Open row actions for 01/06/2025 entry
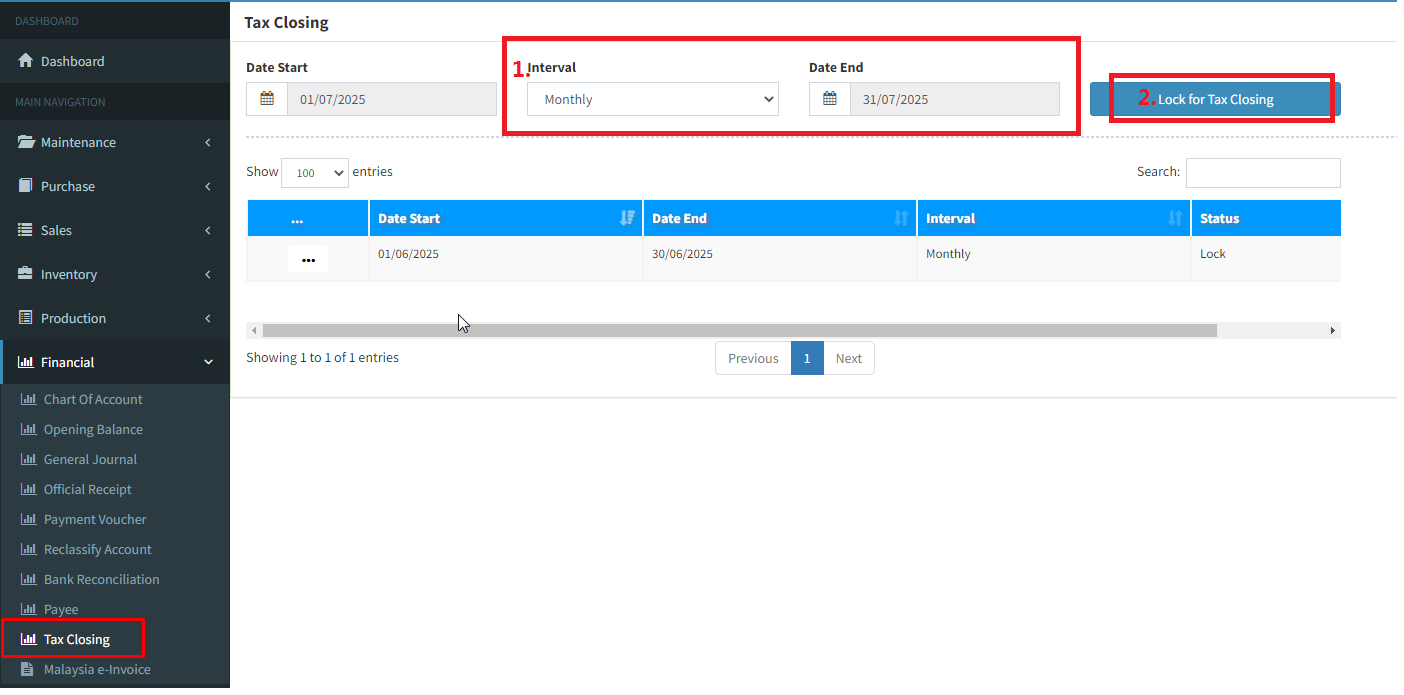The width and height of the screenshot is (1404, 695). click(308, 259)
